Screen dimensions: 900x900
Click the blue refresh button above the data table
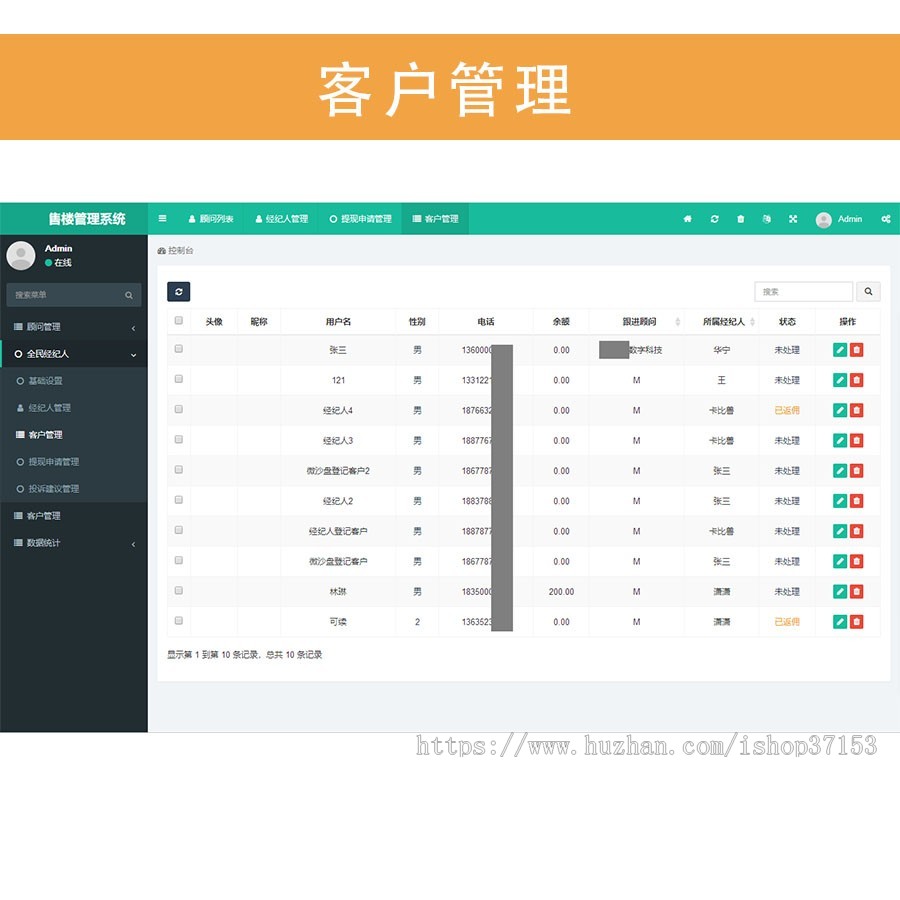click(178, 291)
